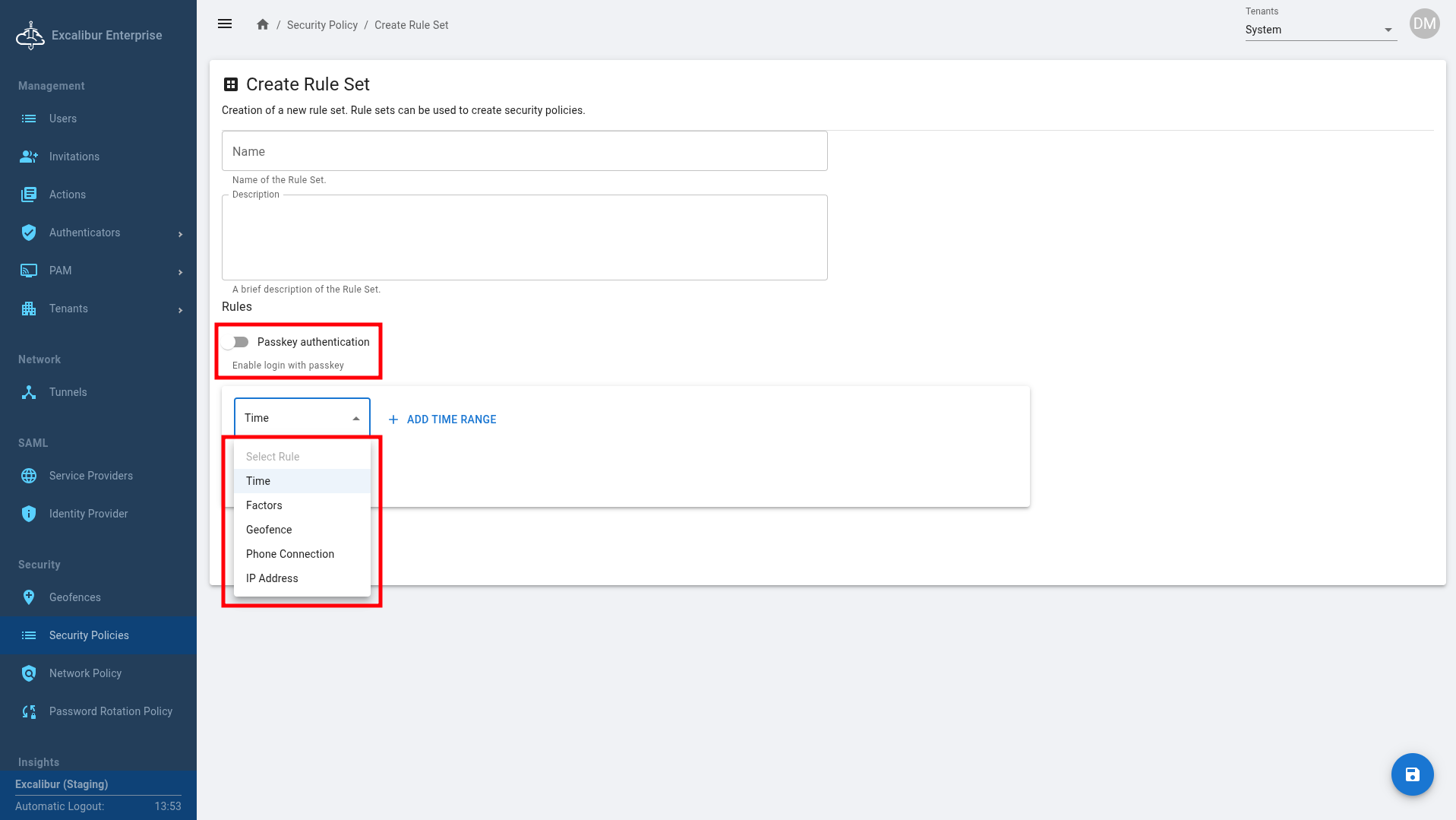Go to home via house icon
This screenshot has width=1456, height=820.
(x=263, y=24)
